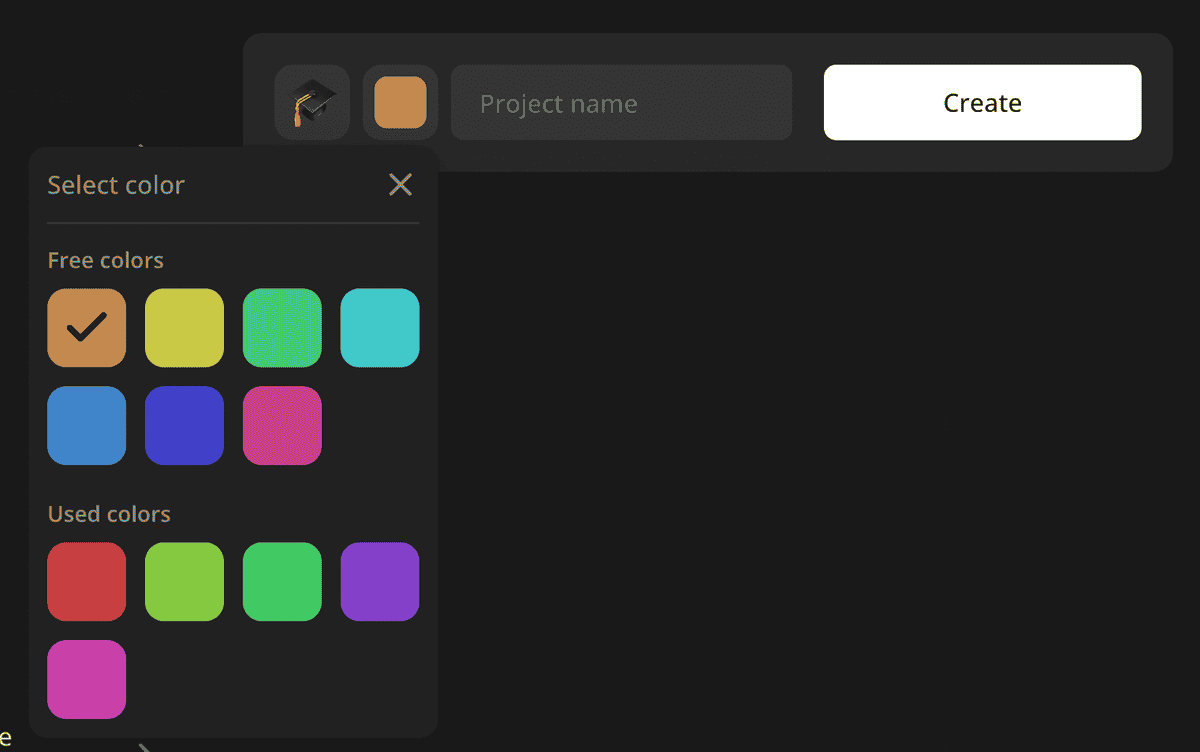Screen dimensions: 1200x752
Task: Select the lime green used color
Action: (184, 581)
